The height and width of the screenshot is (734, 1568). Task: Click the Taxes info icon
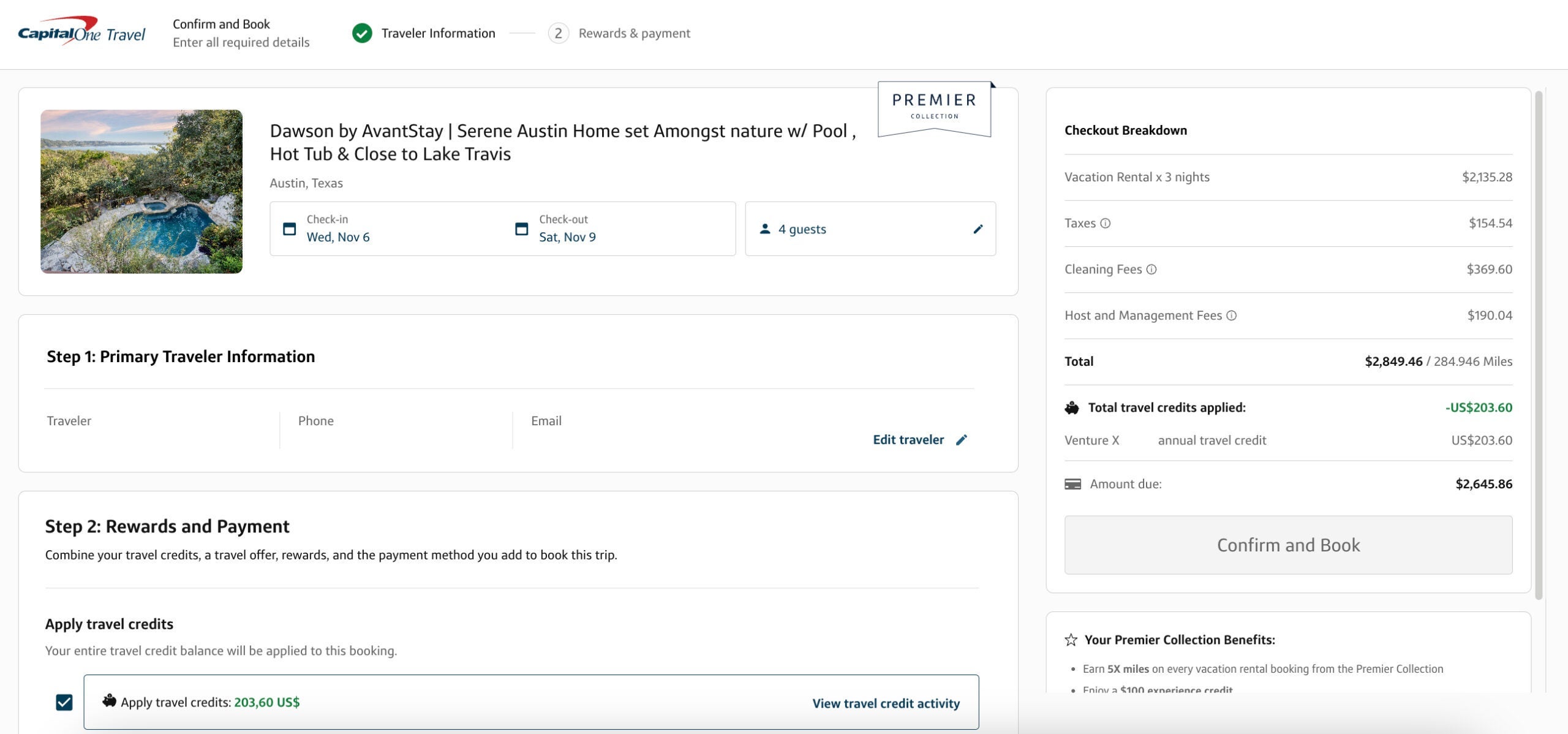(1105, 224)
